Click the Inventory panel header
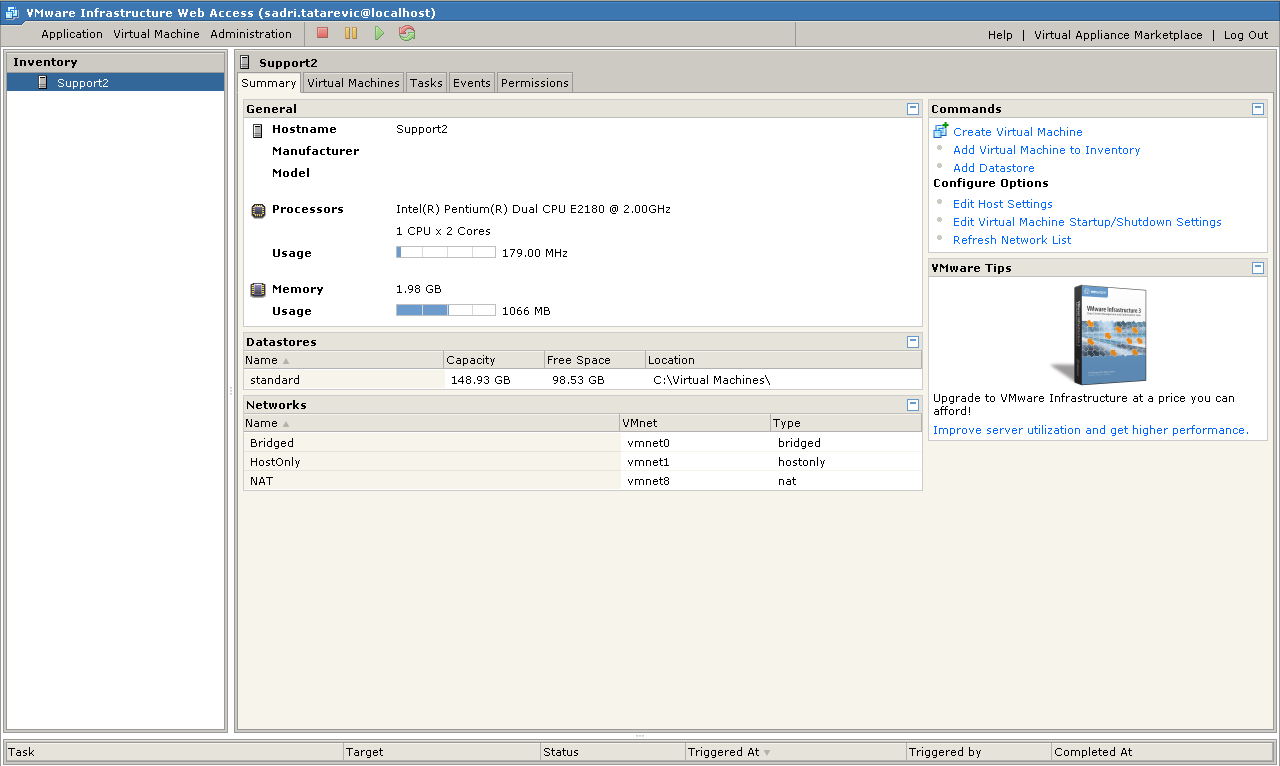Viewport: 1280px width, 766px height. click(116, 62)
